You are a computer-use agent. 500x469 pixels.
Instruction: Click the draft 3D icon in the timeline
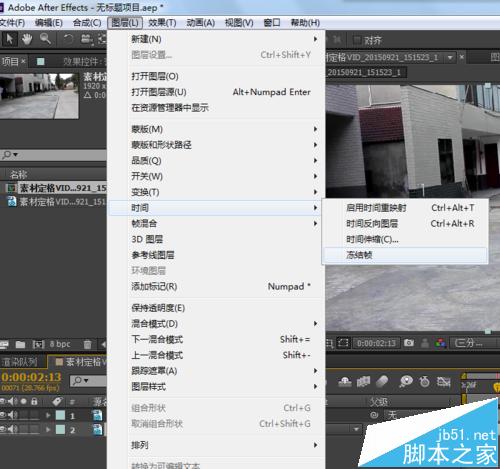[345, 381]
